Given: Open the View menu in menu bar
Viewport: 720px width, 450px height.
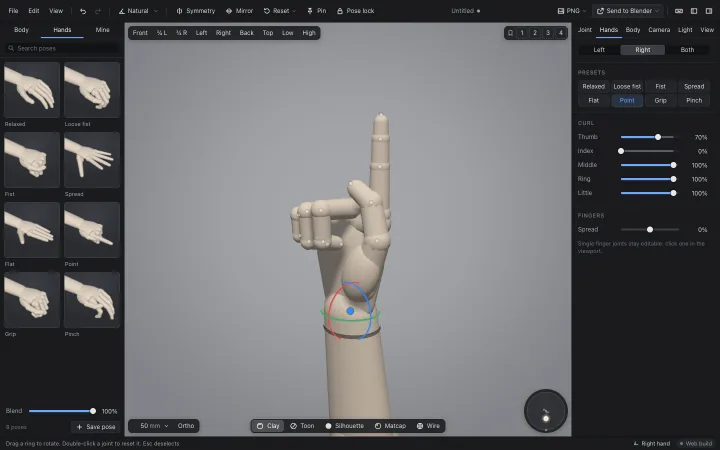Looking at the screenshot, I should pos(56,11).
